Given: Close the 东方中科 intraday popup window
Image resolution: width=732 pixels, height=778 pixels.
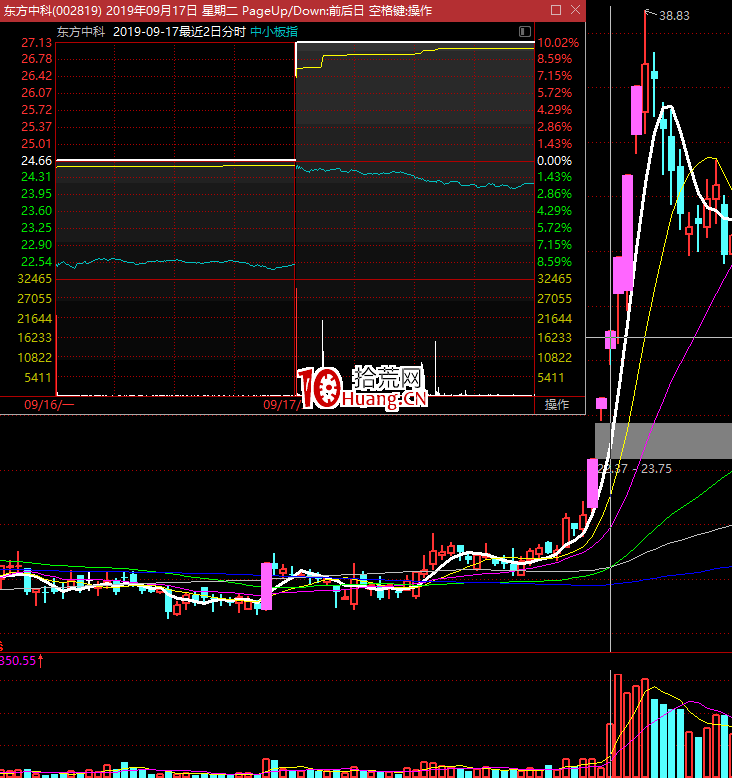Looking at the screenshot, I should pos(575,10).
